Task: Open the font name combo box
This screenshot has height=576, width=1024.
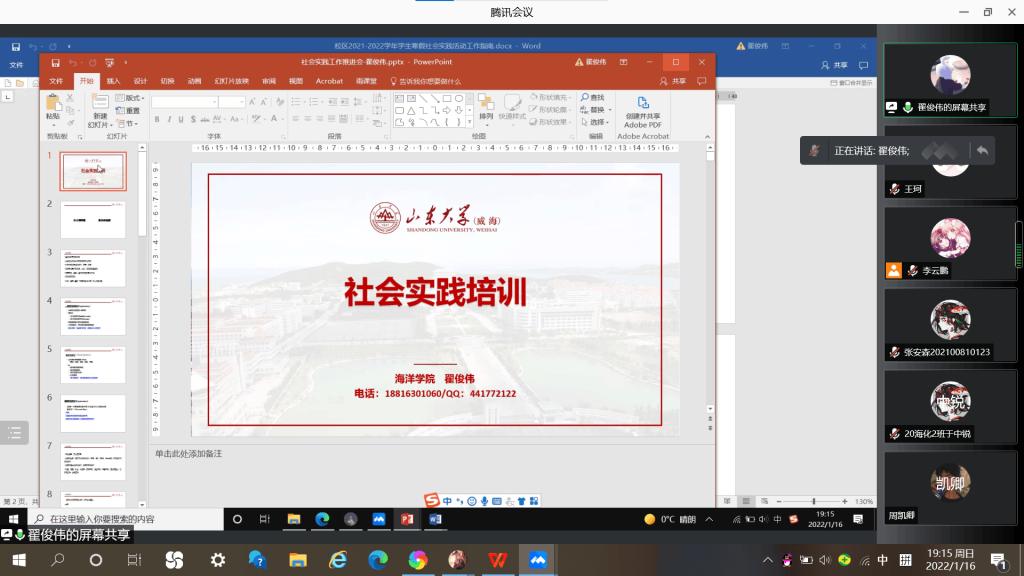Action: (x=185, y=102)
